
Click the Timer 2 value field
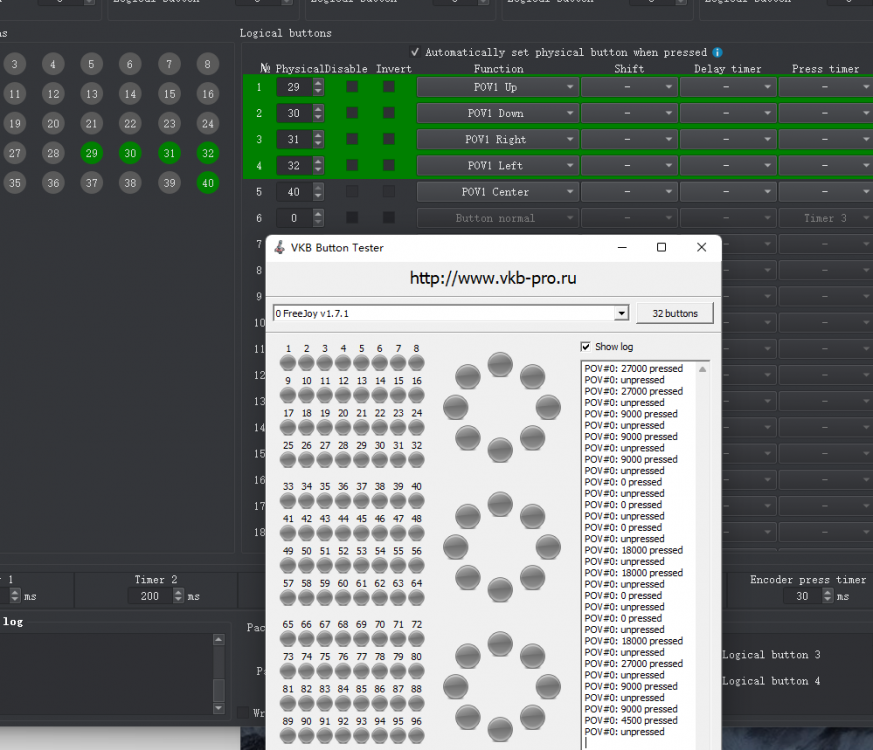pyautogui.click(x=149, y=596)
